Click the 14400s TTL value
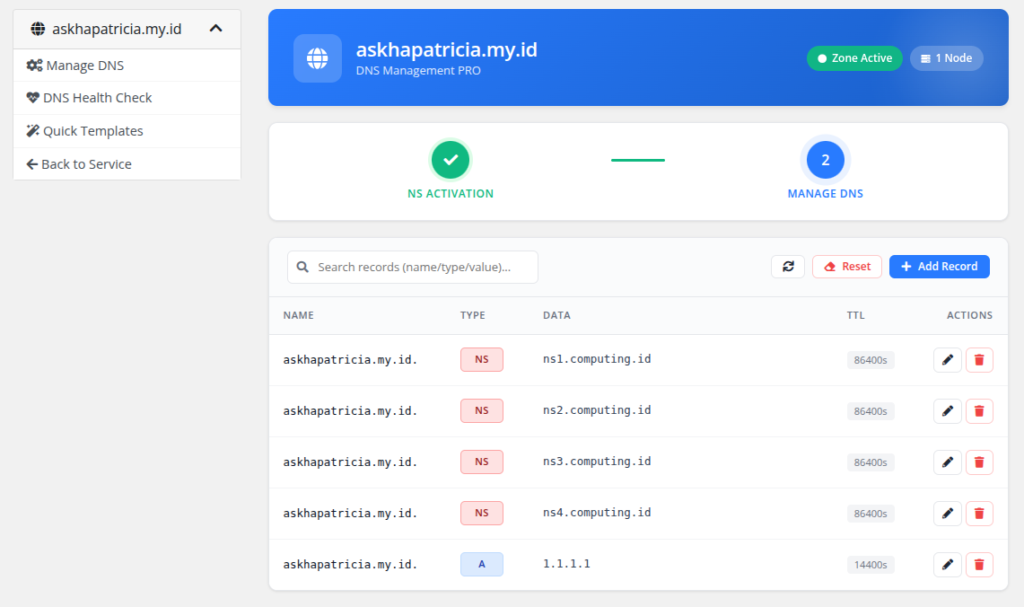 click(871, 565)
